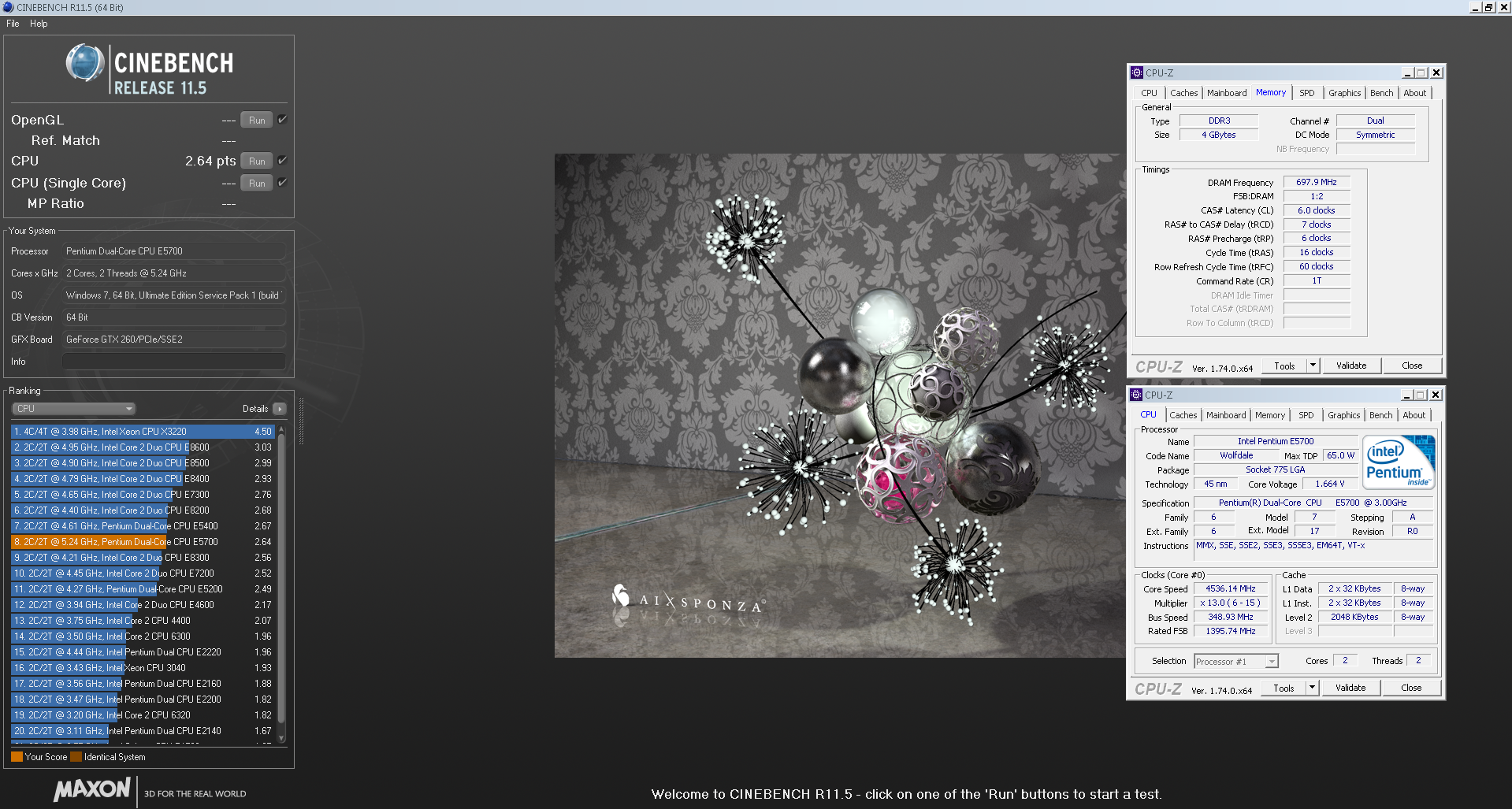The height and width of the screenshot is (809, 1512).
Task: Click Close button in upper CPU-Z window
Action: pos(1412,366)
